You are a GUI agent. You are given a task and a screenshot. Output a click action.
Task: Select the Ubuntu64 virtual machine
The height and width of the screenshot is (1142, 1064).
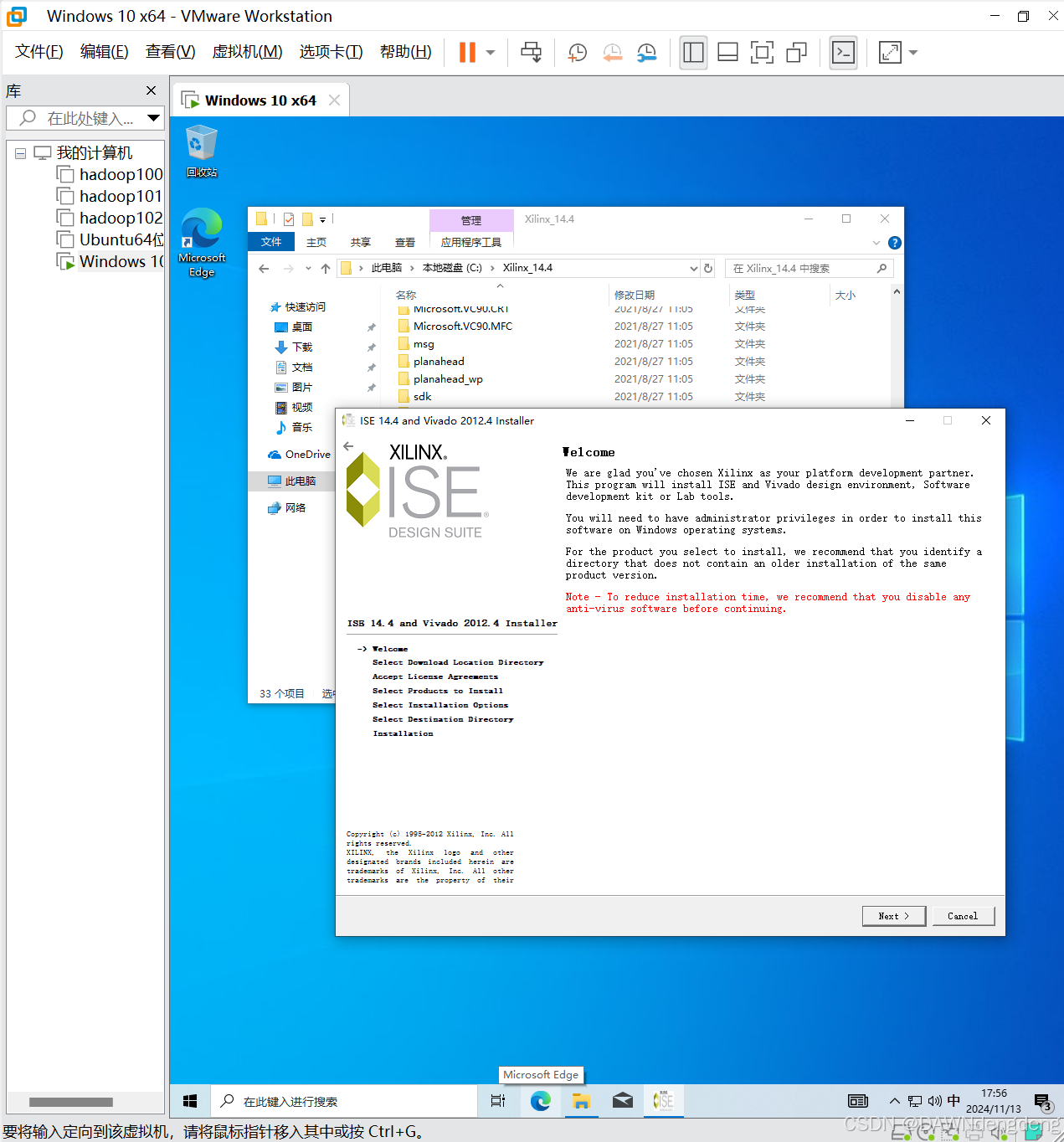pyautogui.click(x=110, y=239)
